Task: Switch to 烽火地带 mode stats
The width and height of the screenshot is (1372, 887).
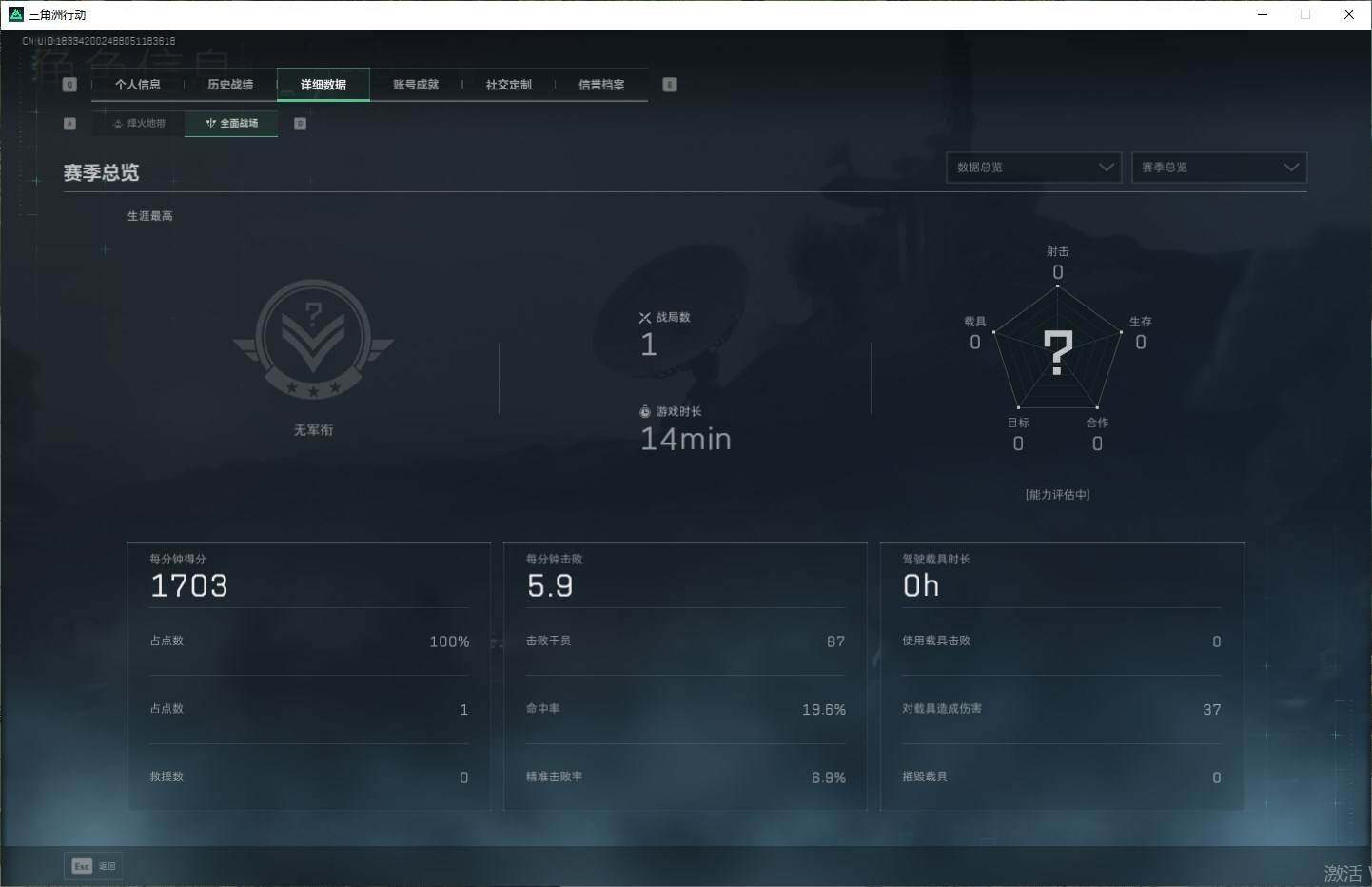Action: click(x=139, y=124)
